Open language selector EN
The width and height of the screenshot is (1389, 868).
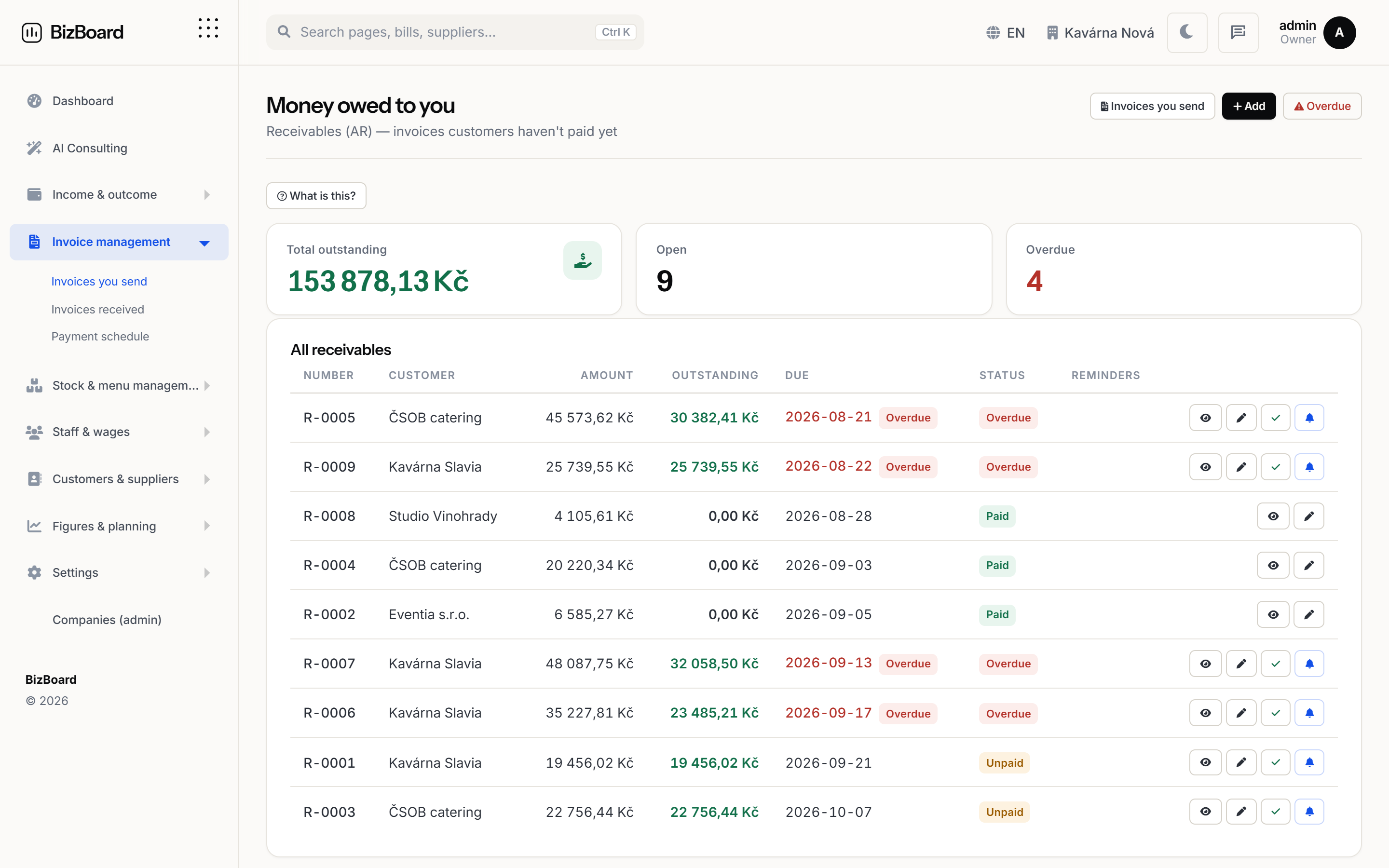tap(1006, 33)
